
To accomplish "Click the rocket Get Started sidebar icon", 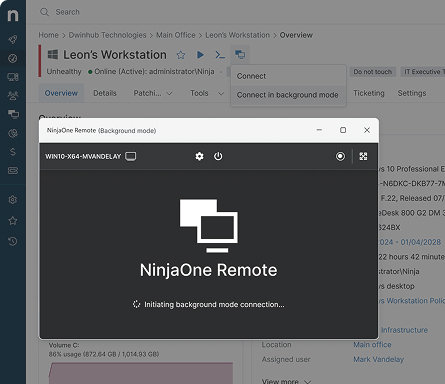I will coord(13,40).
